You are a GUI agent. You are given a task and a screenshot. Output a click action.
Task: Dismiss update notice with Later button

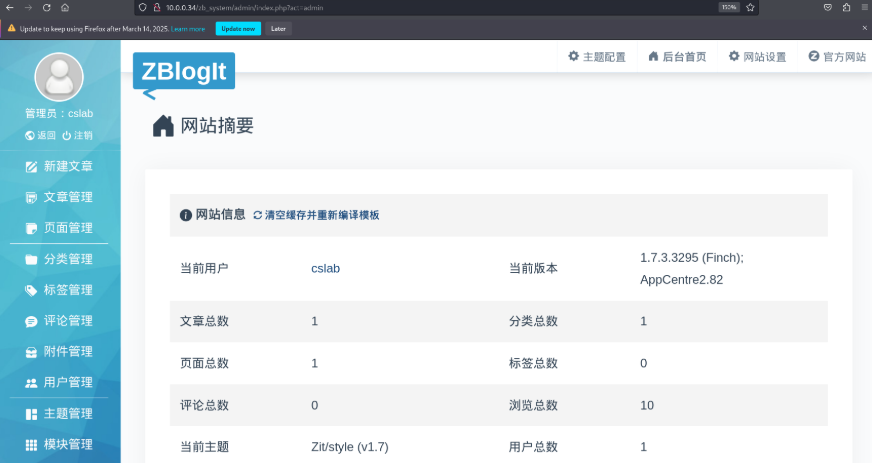click(x=278, y=29)
